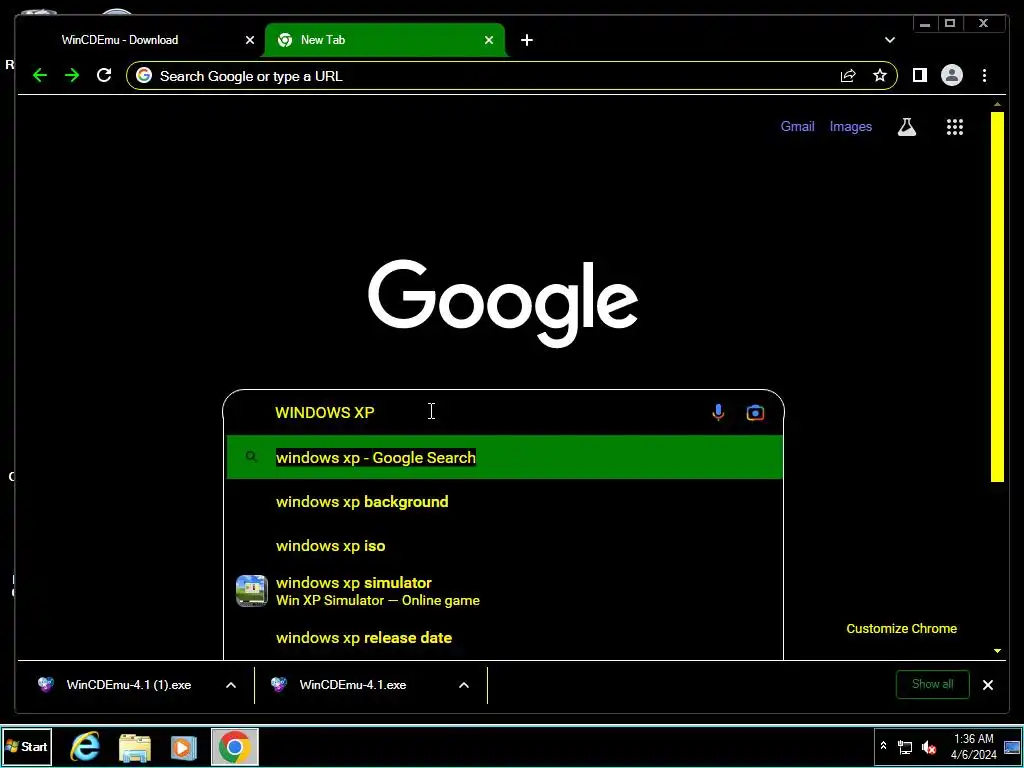Image resolution: width=1024 pixels, height=768 pixels.
Task: Click the Chrome taskbar button
Action: pyautogui.click(x=234, y=746)
